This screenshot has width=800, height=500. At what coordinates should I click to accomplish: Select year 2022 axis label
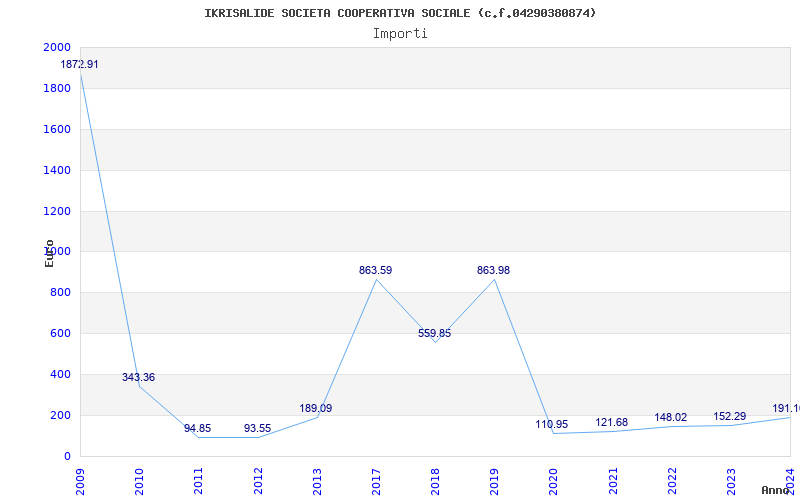point(672,481)
